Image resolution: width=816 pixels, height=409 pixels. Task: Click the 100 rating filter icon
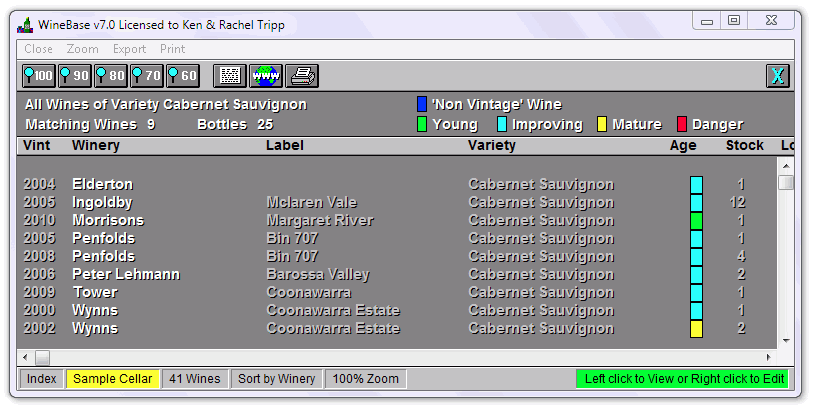coord(39,76)
